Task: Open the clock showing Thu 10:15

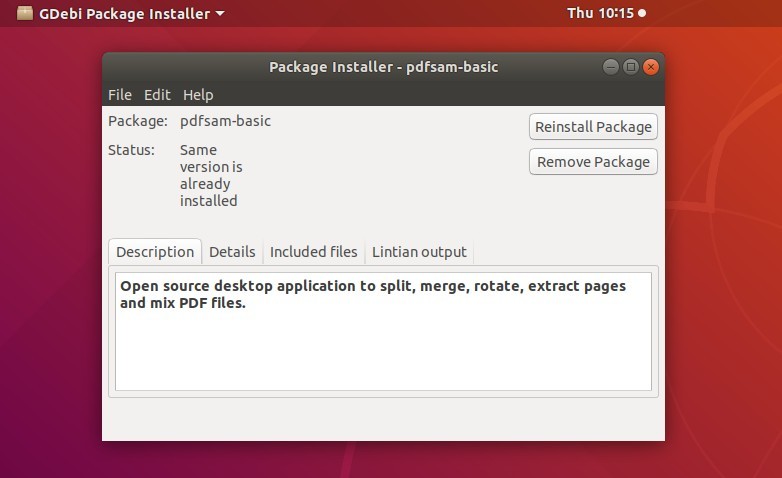Action: pyautogui.click(x=606, y=13)
